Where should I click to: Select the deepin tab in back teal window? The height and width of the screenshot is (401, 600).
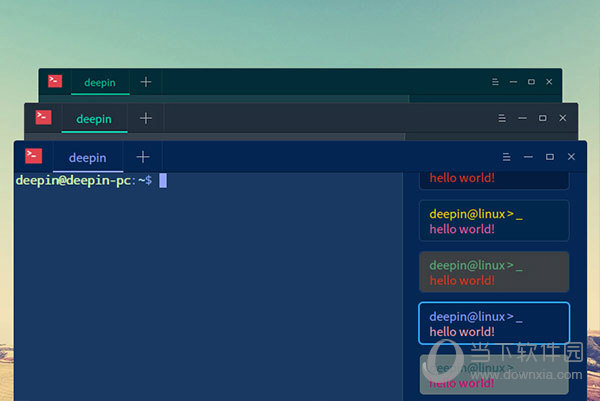(100, 82)
